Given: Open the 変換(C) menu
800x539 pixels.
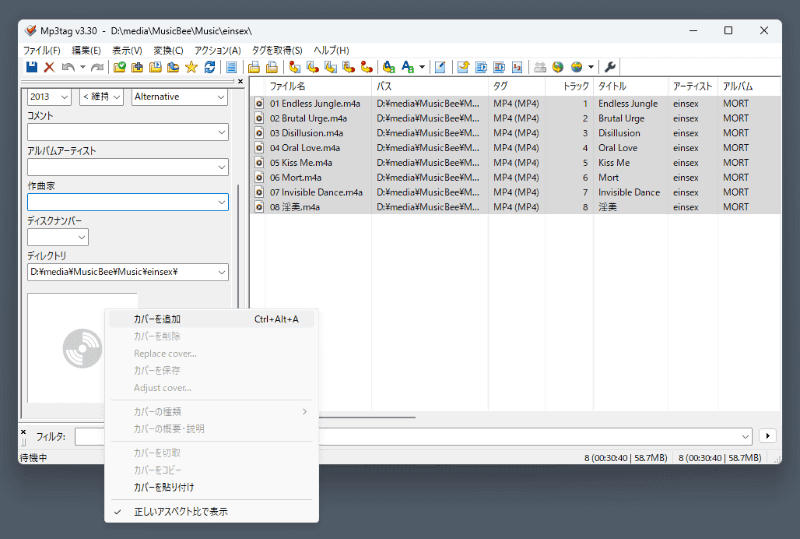Looking at the screenshot, I should pyautogui.click(x=168, y=50).
